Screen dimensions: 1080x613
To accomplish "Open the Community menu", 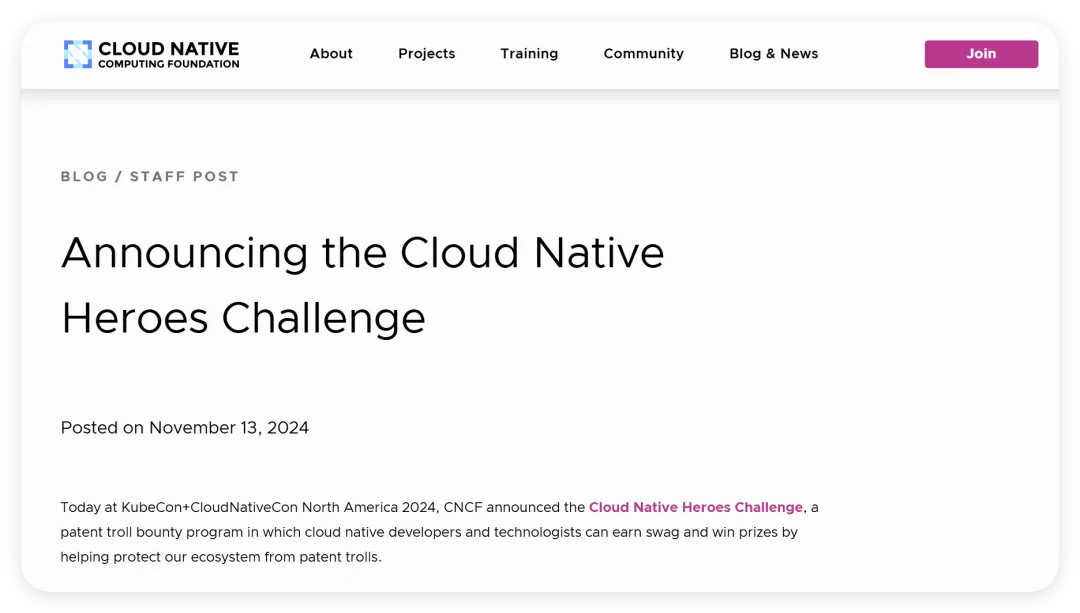I will pos(643,54).
